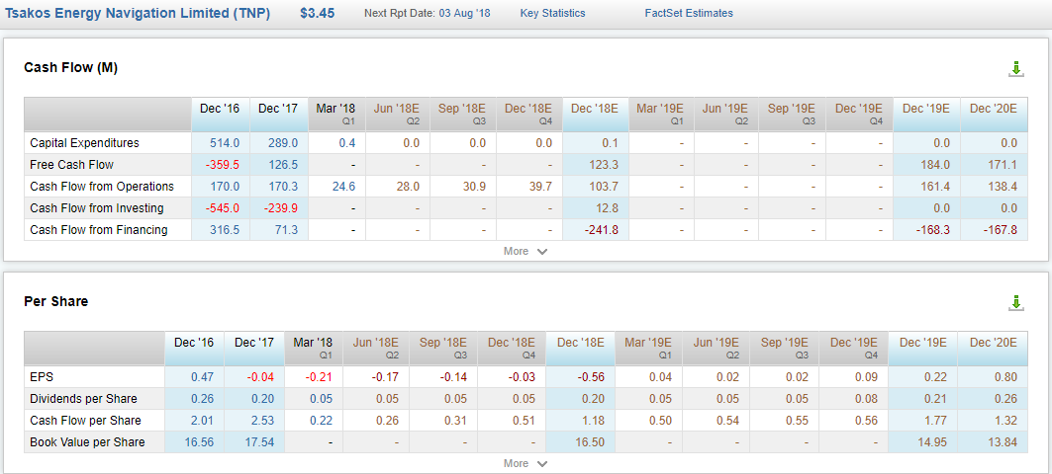Expand More rows under Per Share table

[x=526, y=463]
